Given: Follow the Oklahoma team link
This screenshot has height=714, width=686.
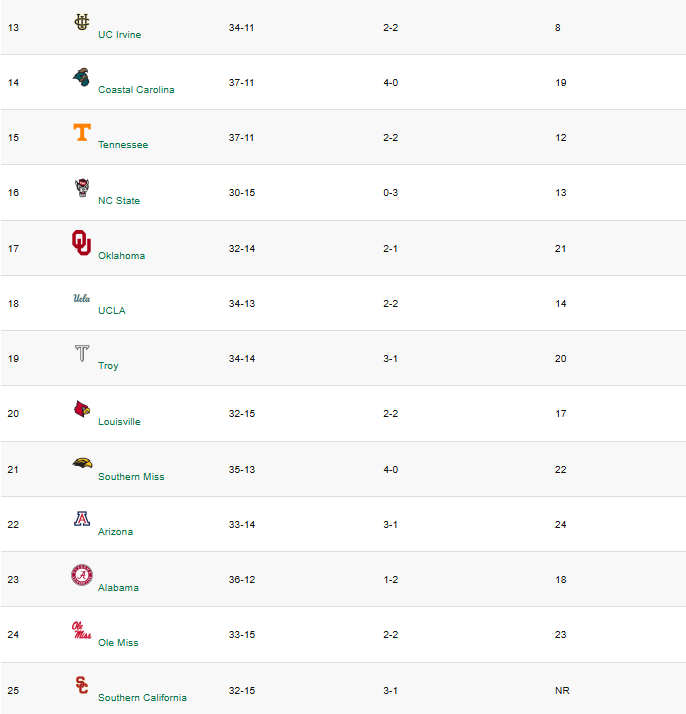Looking at the screenshot, I should click(122, 255).
